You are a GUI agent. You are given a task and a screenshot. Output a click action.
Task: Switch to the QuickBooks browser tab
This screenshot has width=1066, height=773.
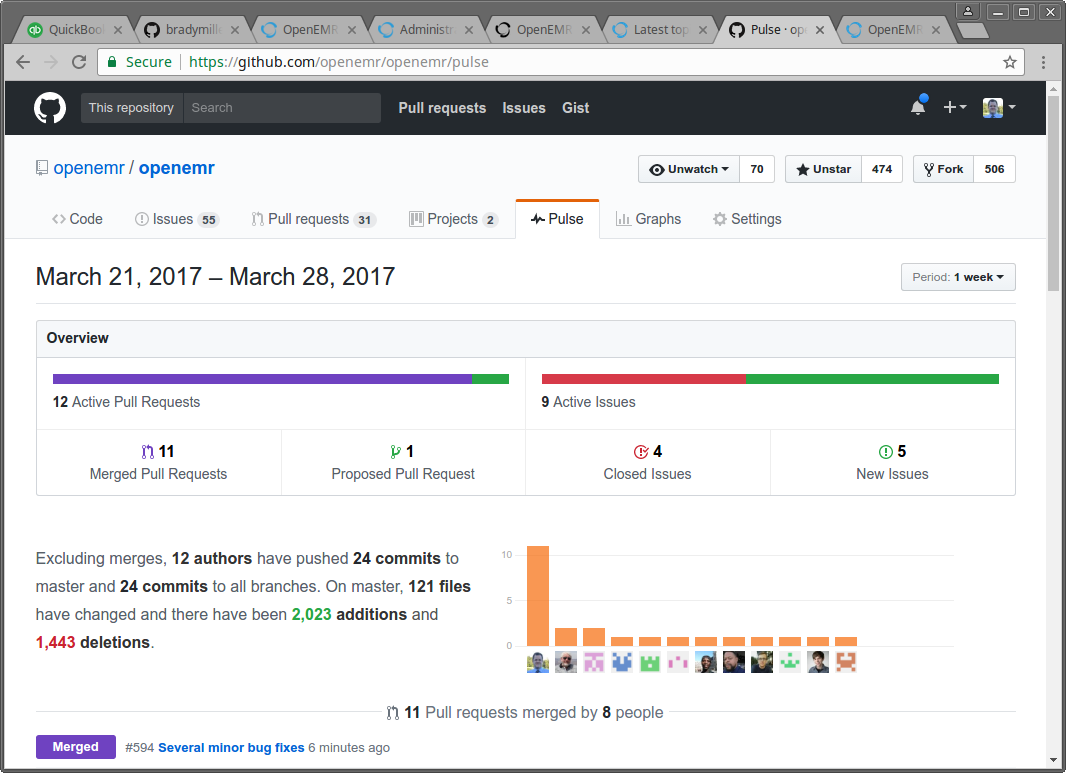(x=75, y=30)
